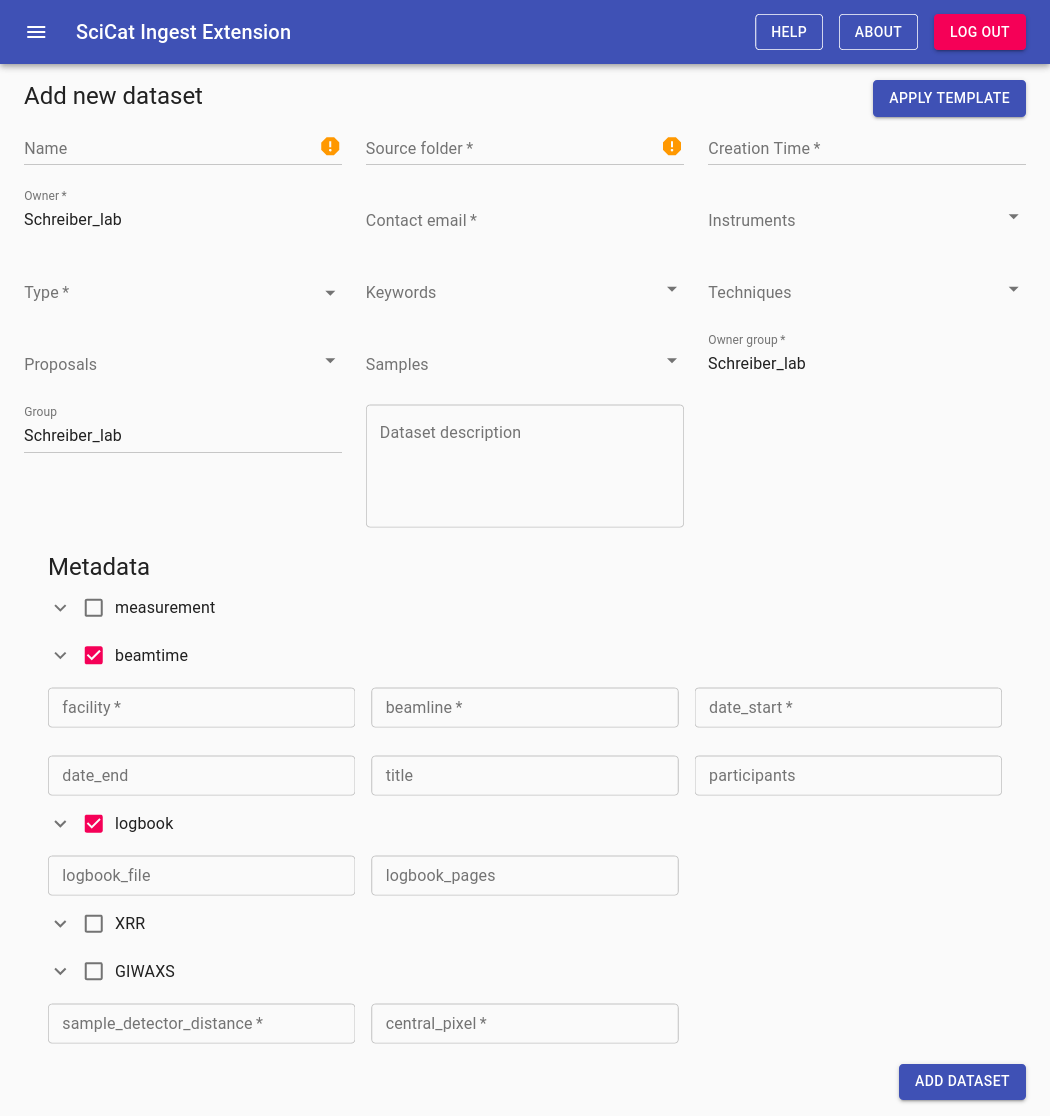Expand the XRR metadata section
The height and width of the screenshot is (1116, 1050).
pyautogui.click(x=59, y=923)
